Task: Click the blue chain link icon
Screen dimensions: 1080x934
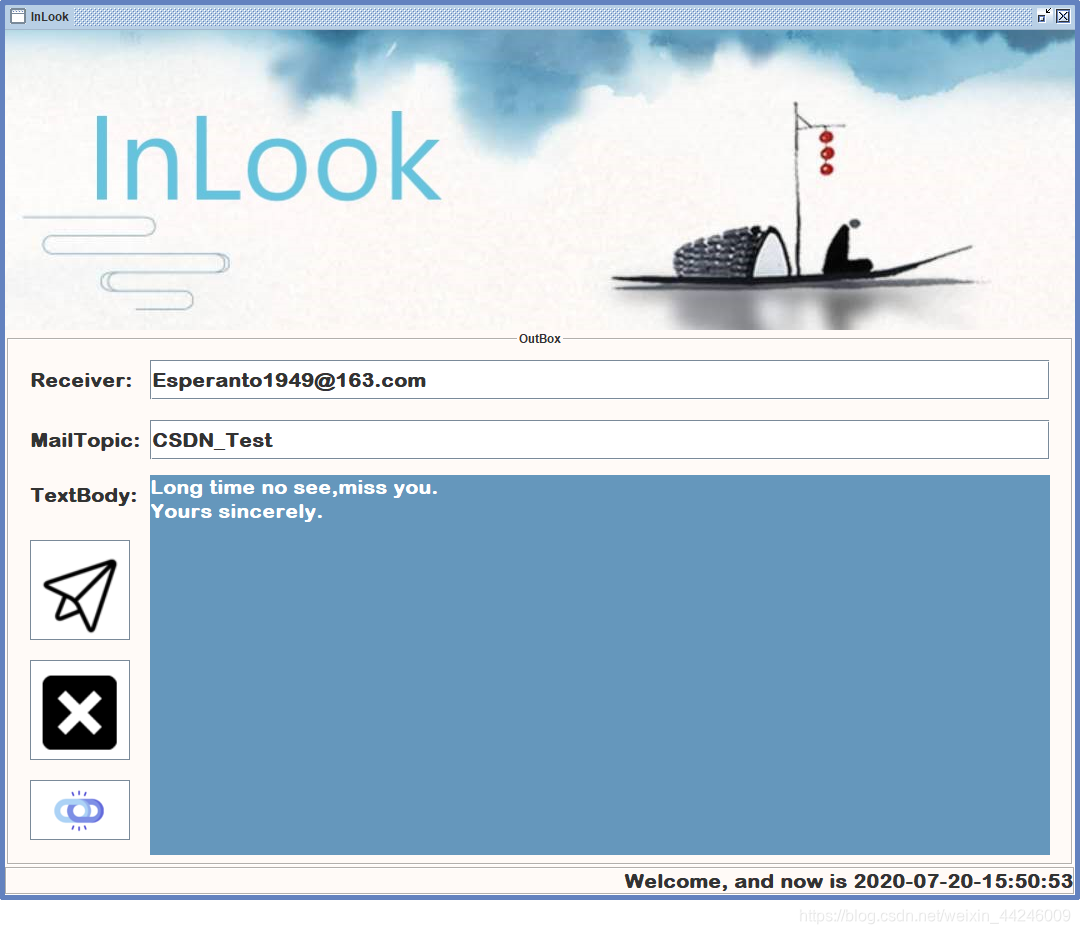Action: [80, 810]
